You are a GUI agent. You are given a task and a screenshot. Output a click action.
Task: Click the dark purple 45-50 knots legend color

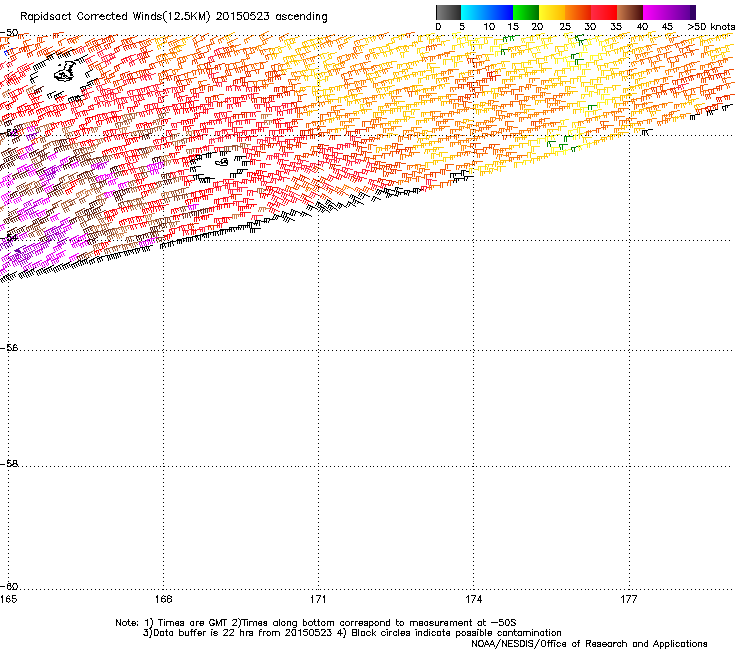(682, 12)
